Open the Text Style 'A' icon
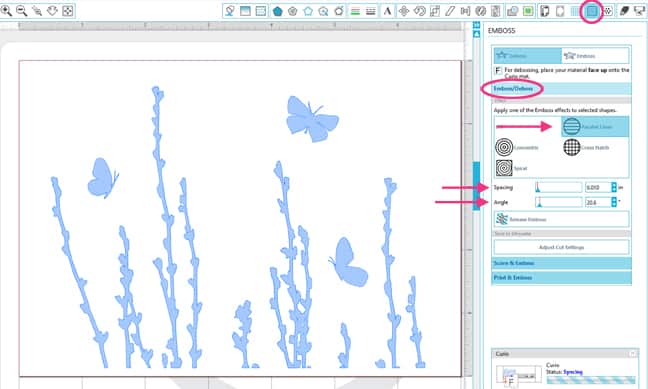Image resolution: width=648 pixels, height=389 pixels. (387, 11)
